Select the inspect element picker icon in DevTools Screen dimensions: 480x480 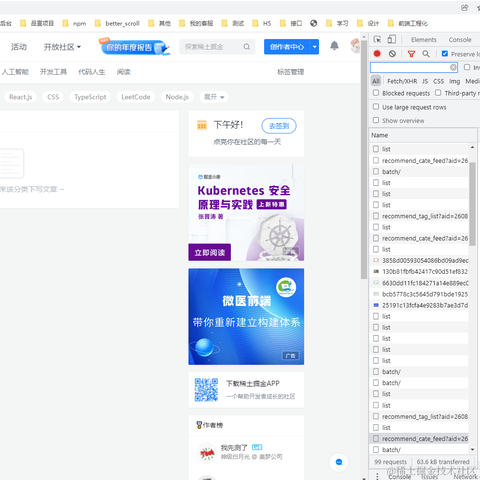[x=377, y=39]
